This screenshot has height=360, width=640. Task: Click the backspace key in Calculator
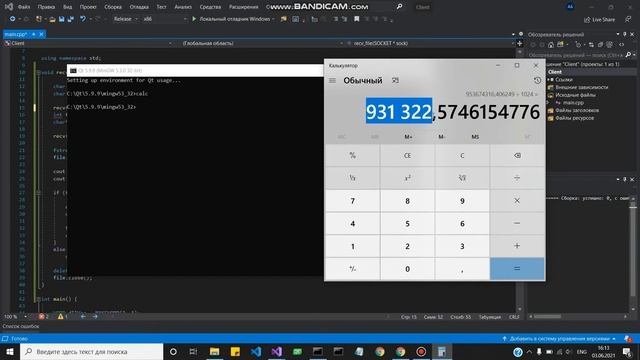click(x=517, y=156)
